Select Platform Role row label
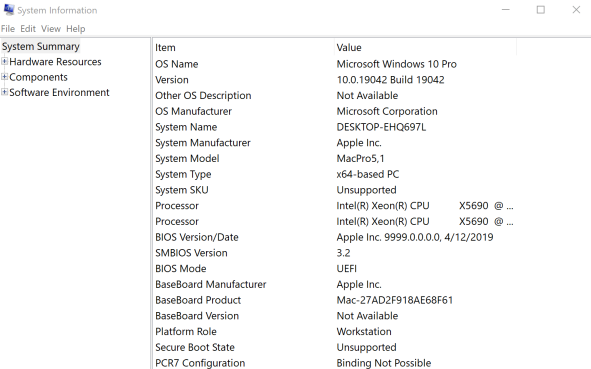Viewport: 591px width, 369px height. click(186, 332)
